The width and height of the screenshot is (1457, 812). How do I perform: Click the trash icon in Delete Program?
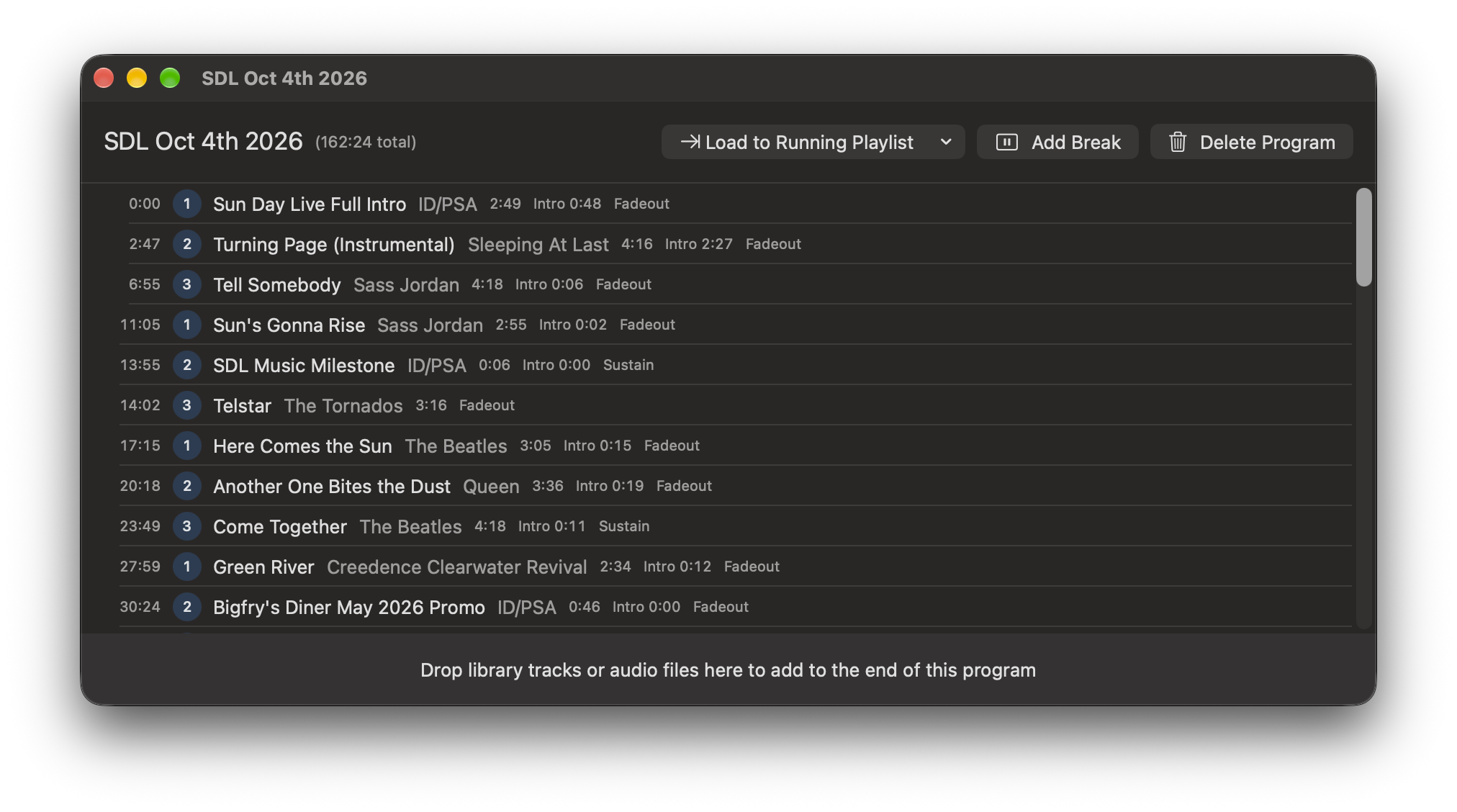click(1178, 143)
